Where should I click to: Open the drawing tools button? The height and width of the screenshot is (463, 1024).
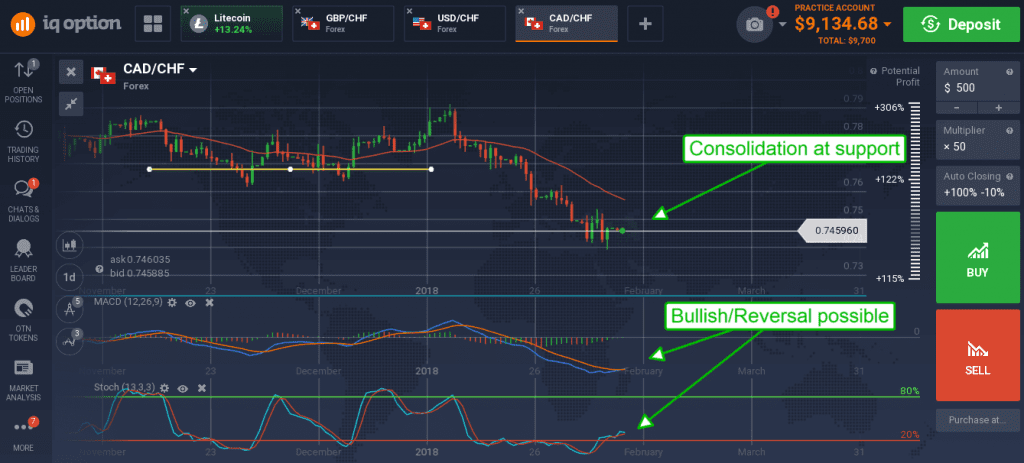[69, 309]
